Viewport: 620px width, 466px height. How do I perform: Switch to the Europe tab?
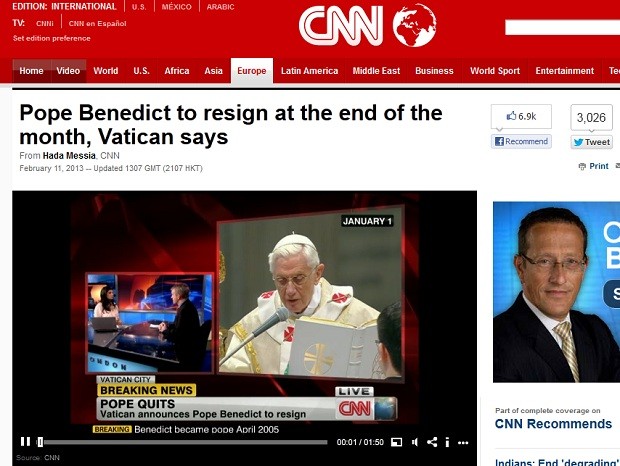click(252, 71)
